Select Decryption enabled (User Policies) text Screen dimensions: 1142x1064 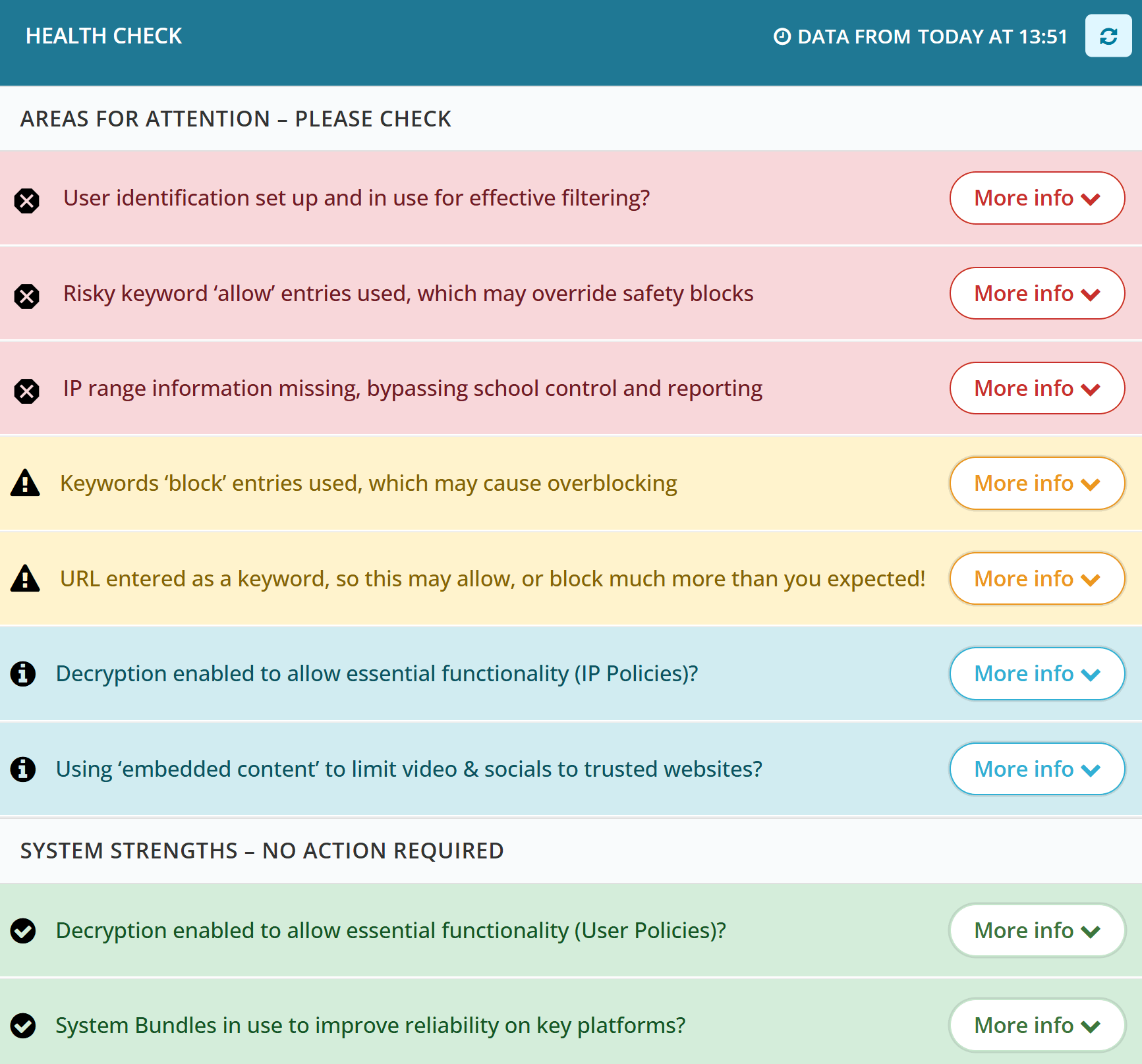click(x=391, y=931)
